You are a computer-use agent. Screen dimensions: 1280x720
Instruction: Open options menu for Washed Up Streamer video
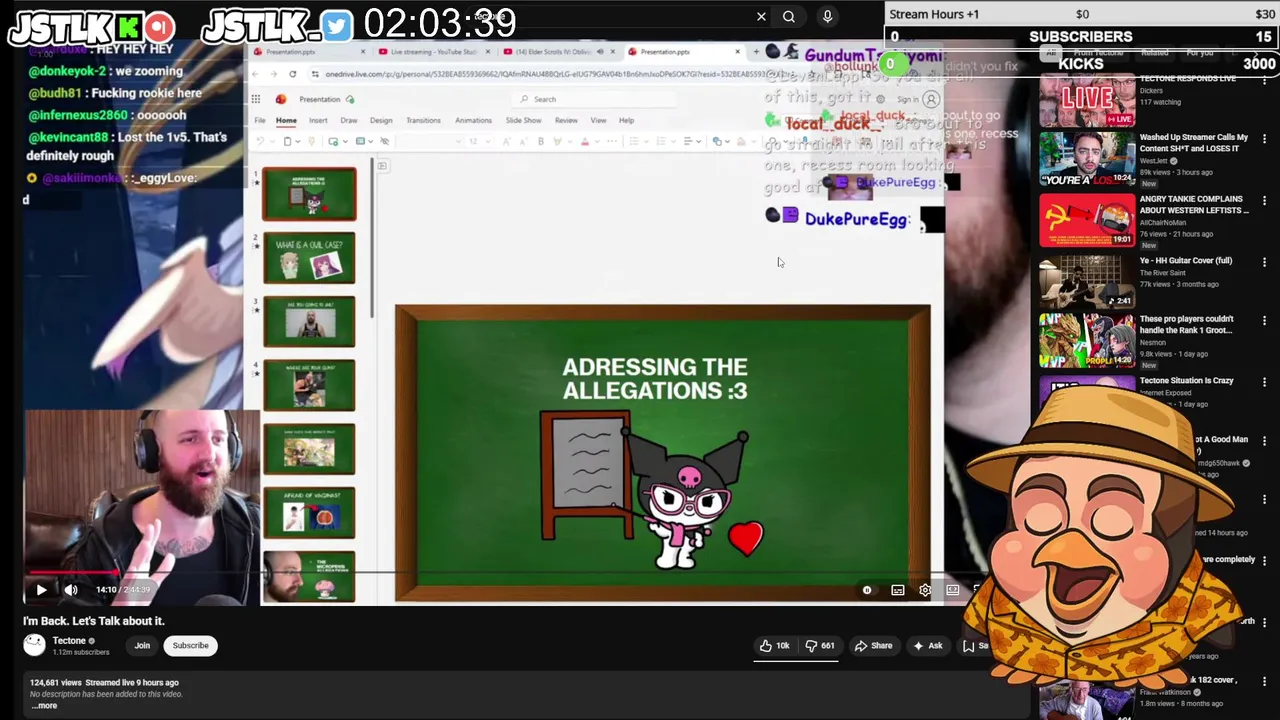pyautogui.click(x=1264, y=141)
